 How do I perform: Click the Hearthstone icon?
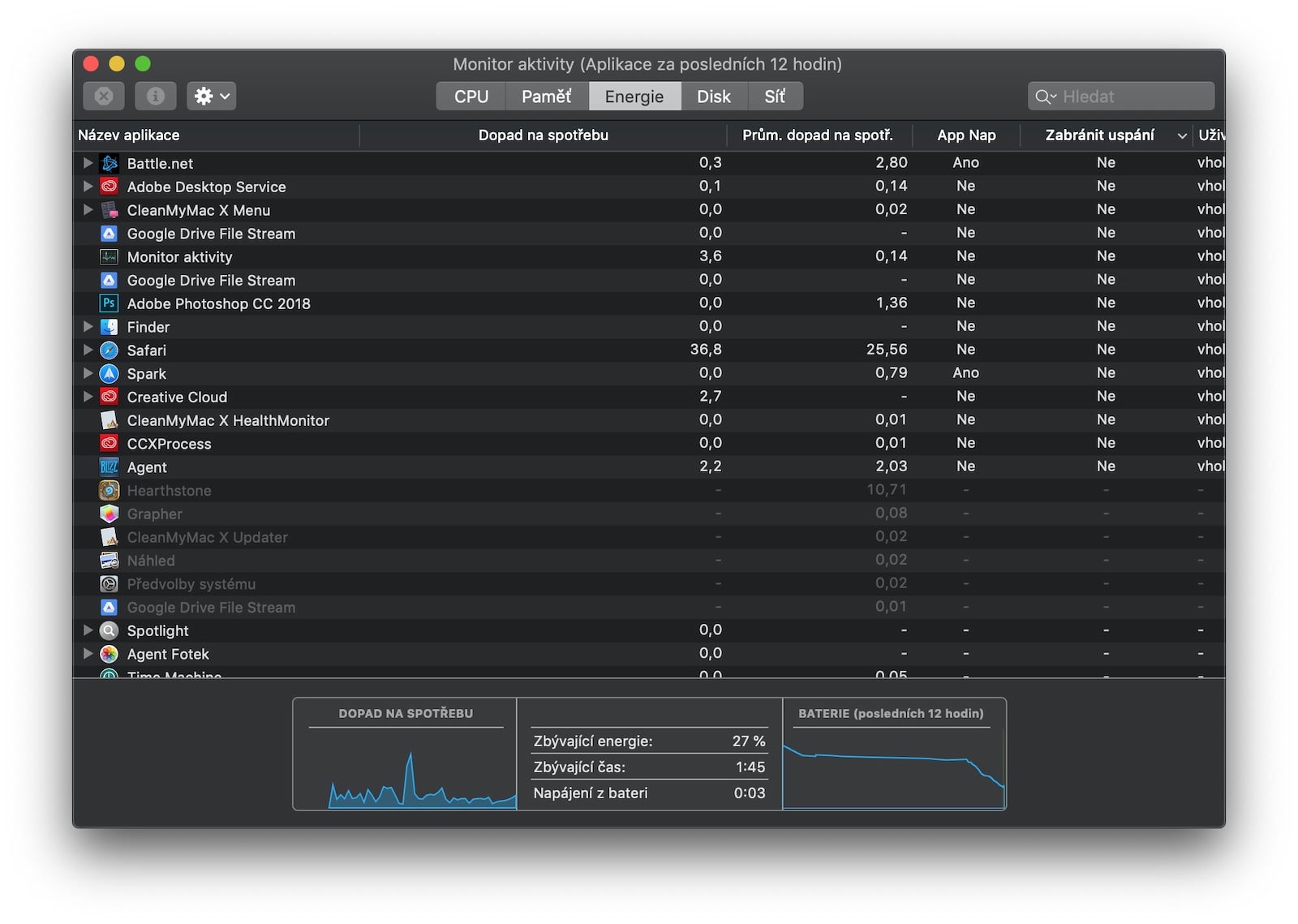click(109, 491)
